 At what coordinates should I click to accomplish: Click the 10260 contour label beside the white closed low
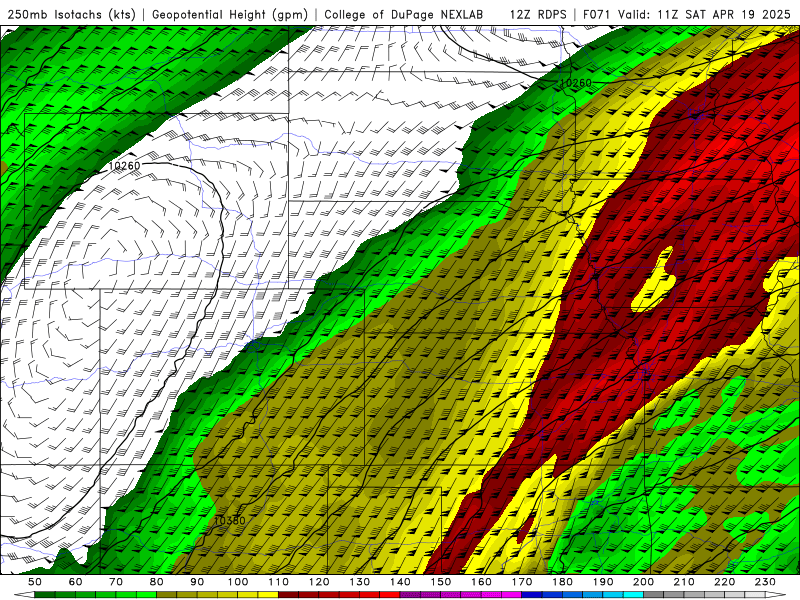(x=124, y=166)
